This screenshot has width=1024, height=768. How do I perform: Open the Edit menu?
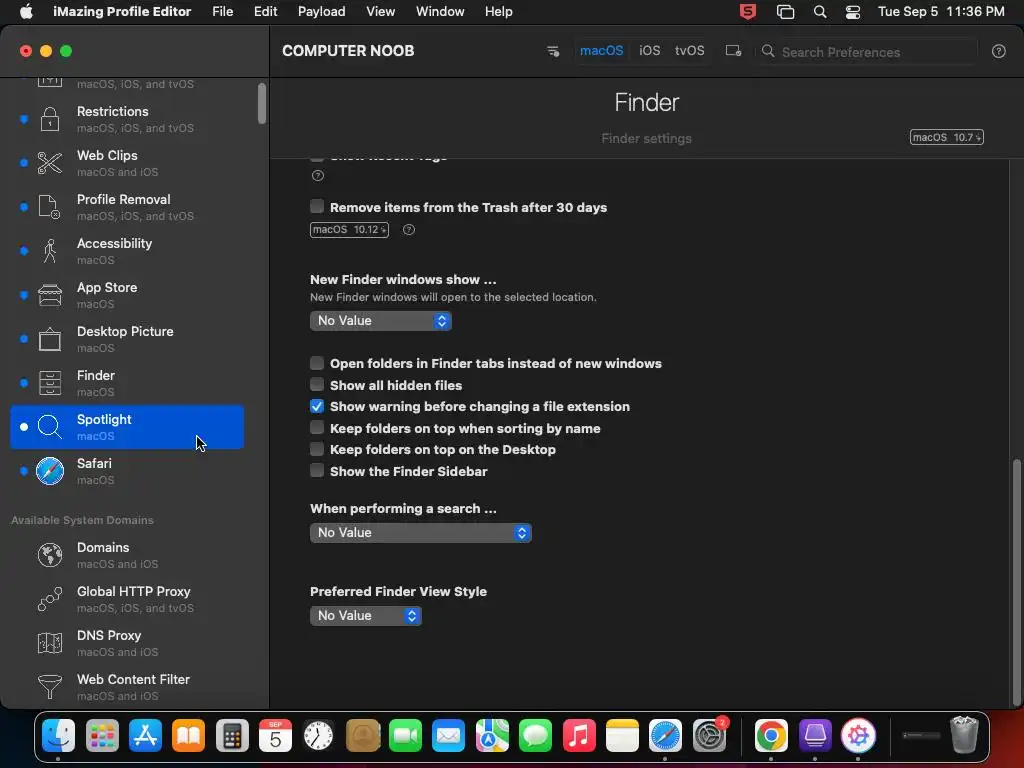click(x=265, y=12)
